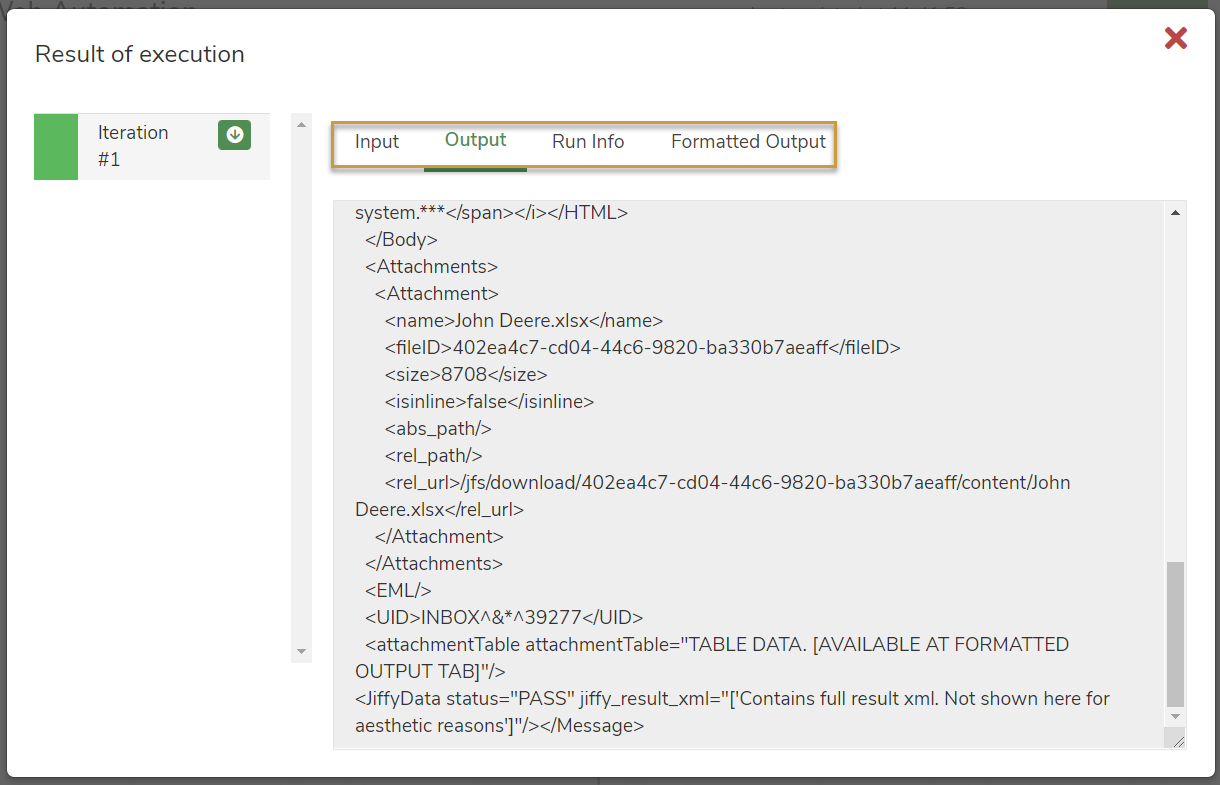The image size is (1220, 785).
Task: Click the down arrow of the left pane scrollbar
Action: pyautogui.click(x=301, y=651)
